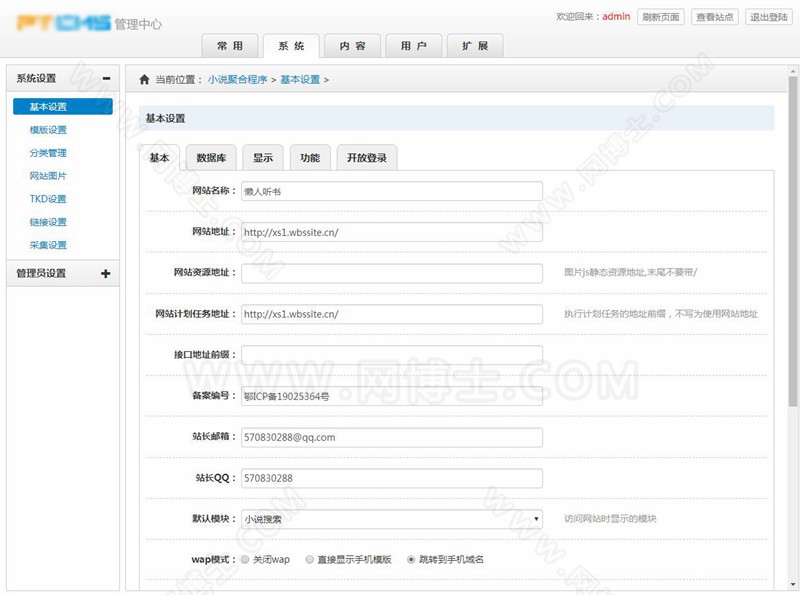This screenshot has height=595, width=800.
Task: Click the 管理员设置 sidebar header
Action: pos(63,273)
